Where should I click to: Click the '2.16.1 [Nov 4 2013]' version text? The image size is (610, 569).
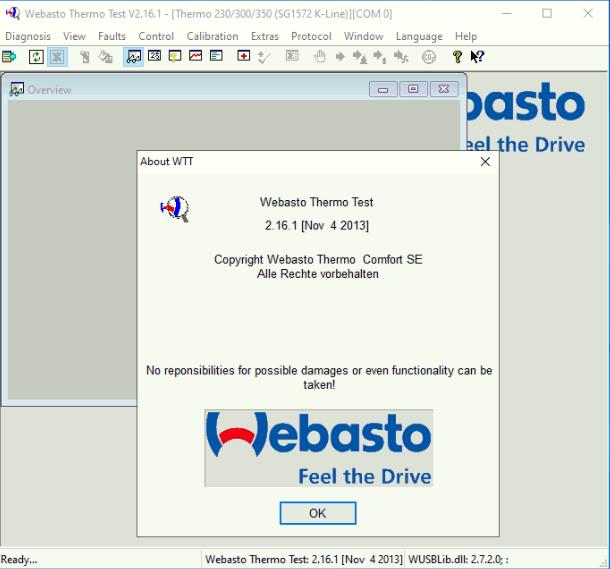pyautogui.click(x=317, y=225)
